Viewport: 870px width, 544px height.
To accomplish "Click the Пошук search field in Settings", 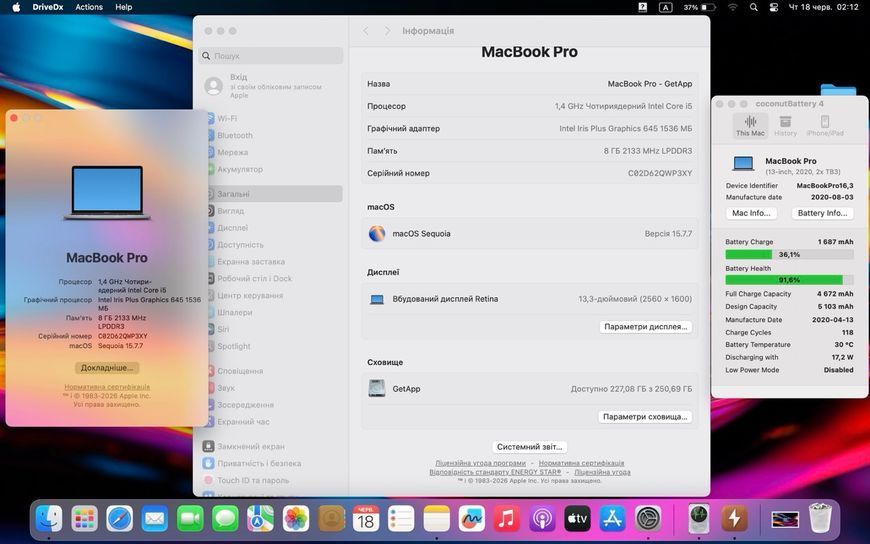I will (x=271, y=56).
